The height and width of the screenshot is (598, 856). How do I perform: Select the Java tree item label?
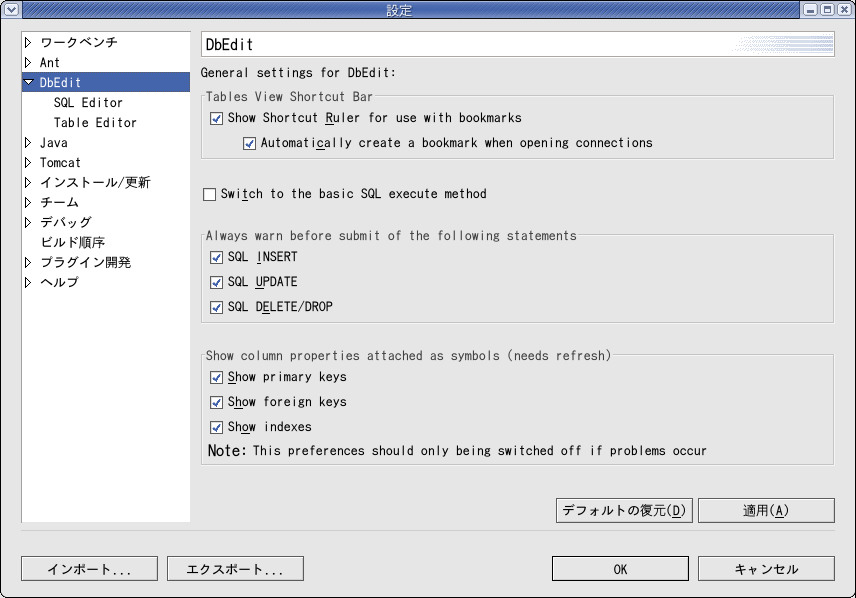point(54,143)
